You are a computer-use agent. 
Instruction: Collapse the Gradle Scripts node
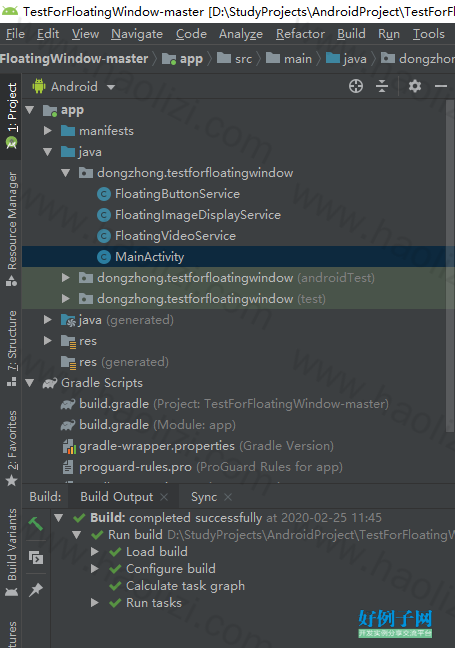29,383
